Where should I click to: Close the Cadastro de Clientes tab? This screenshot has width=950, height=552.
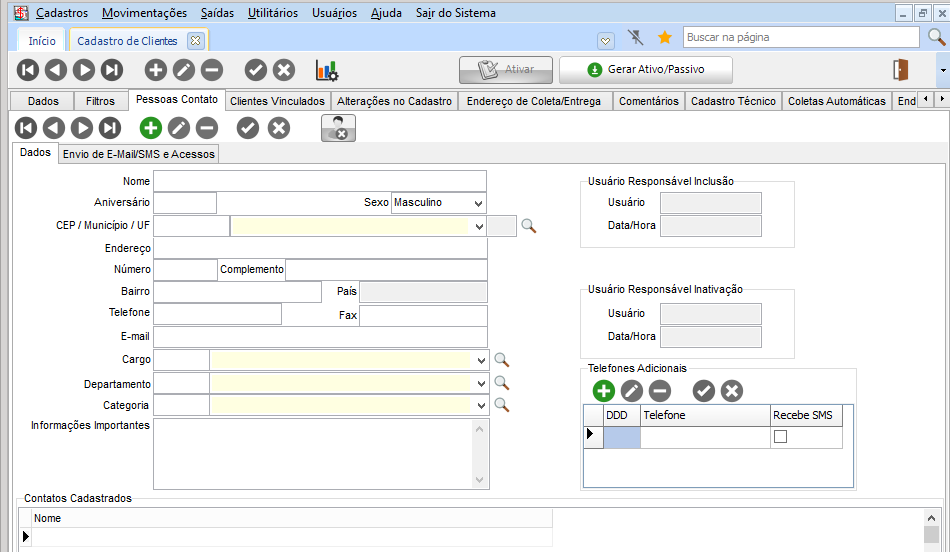click(x=195, y=41)
